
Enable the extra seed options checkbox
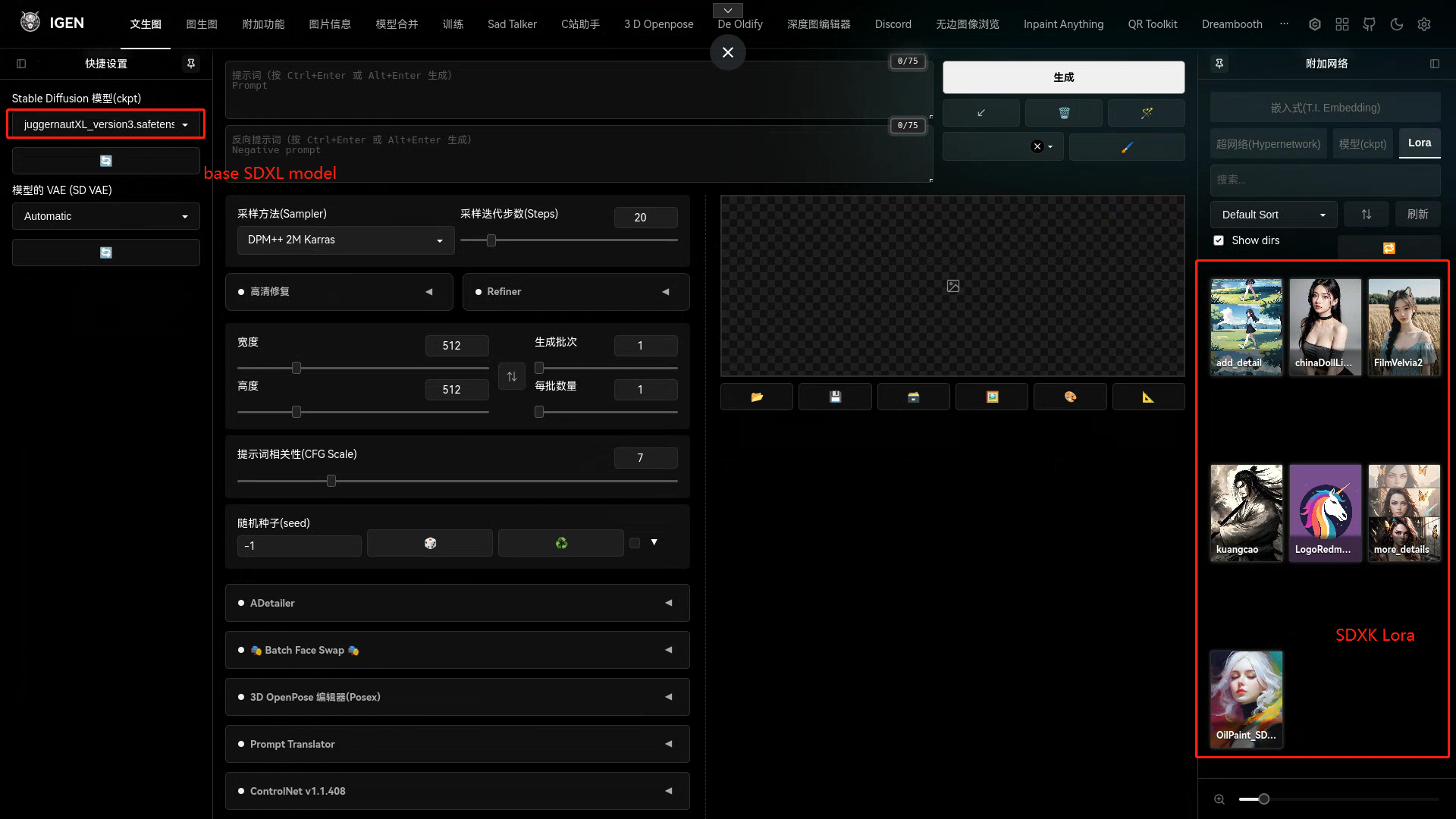pos(635,543)
